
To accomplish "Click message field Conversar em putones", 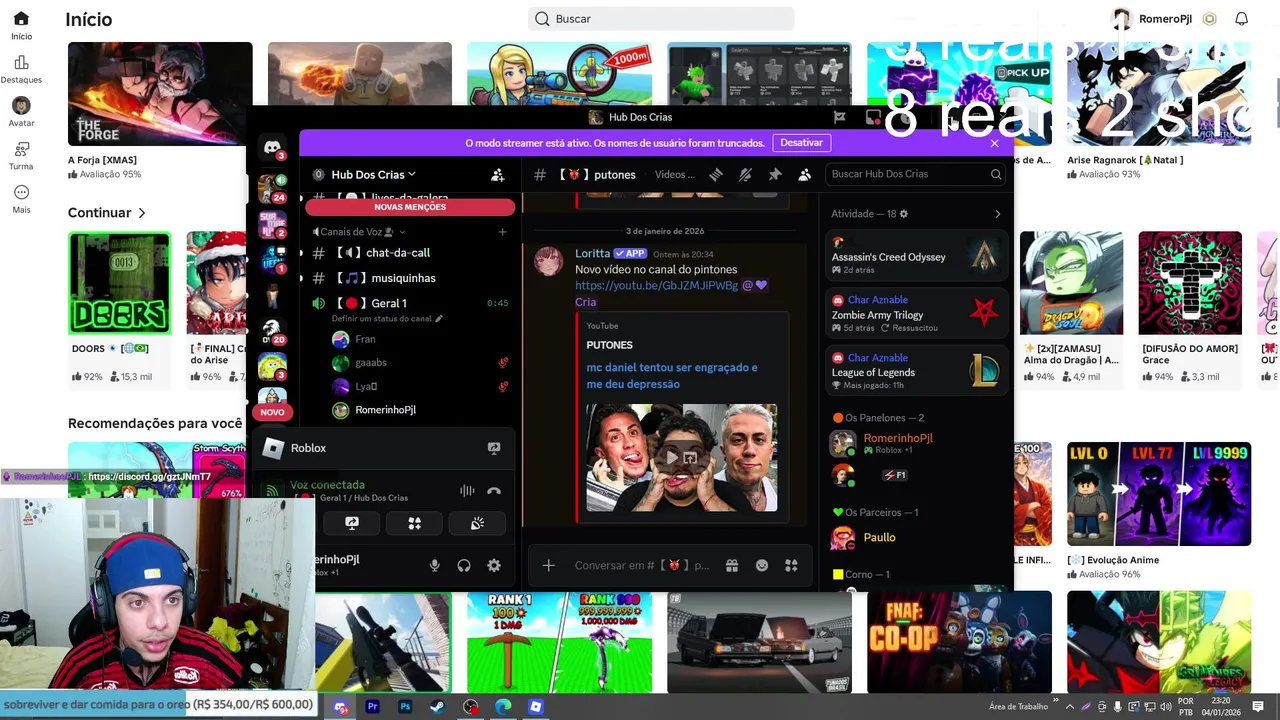I will (642, 565).
